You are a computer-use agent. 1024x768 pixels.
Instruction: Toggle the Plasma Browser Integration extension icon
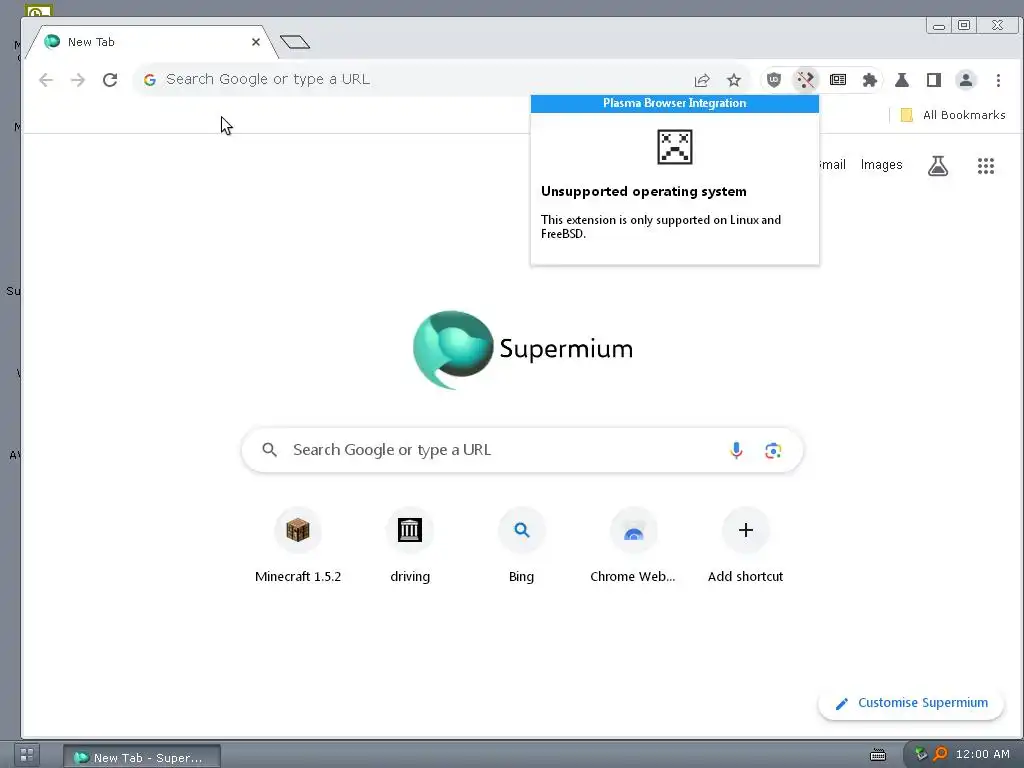click(x=806, y=80)
